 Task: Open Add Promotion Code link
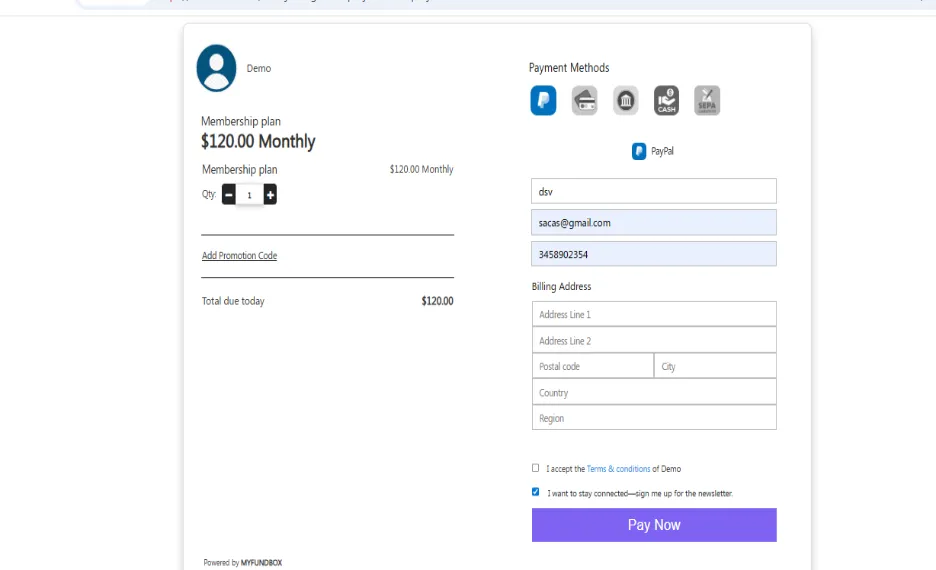point(239,255)
